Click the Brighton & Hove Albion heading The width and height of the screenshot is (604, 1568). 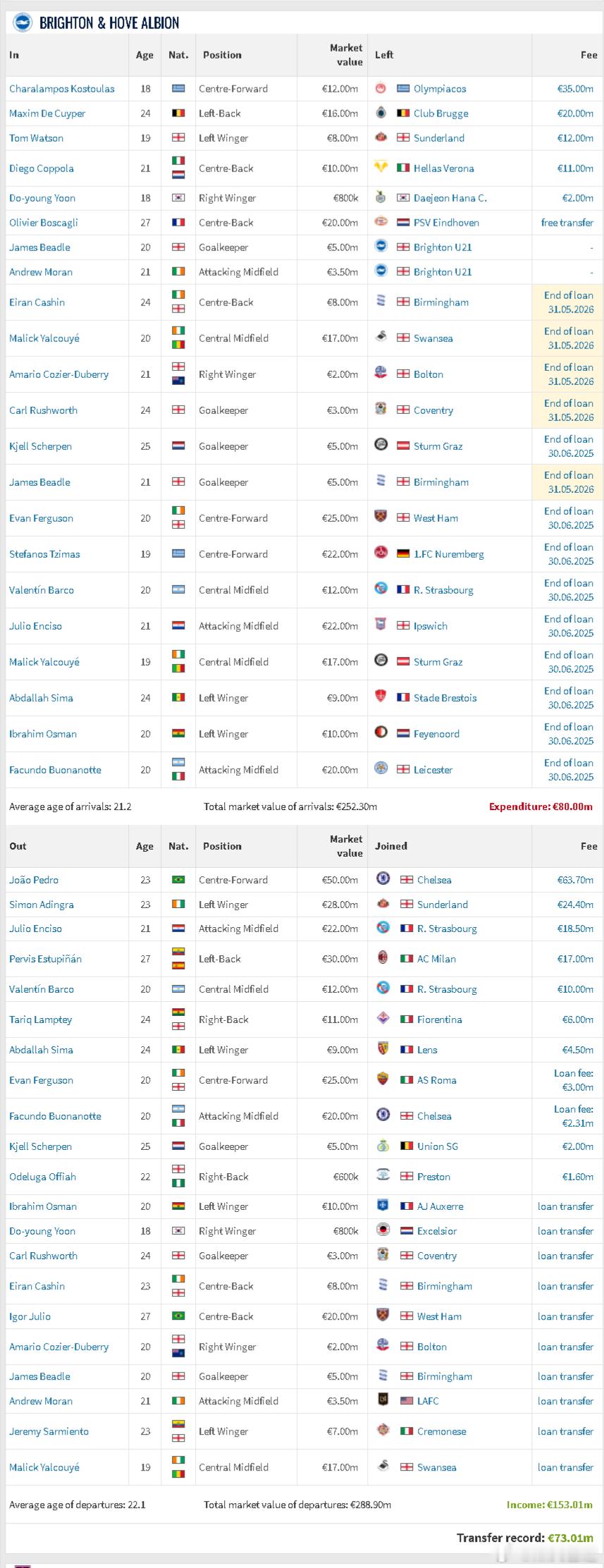109,23
